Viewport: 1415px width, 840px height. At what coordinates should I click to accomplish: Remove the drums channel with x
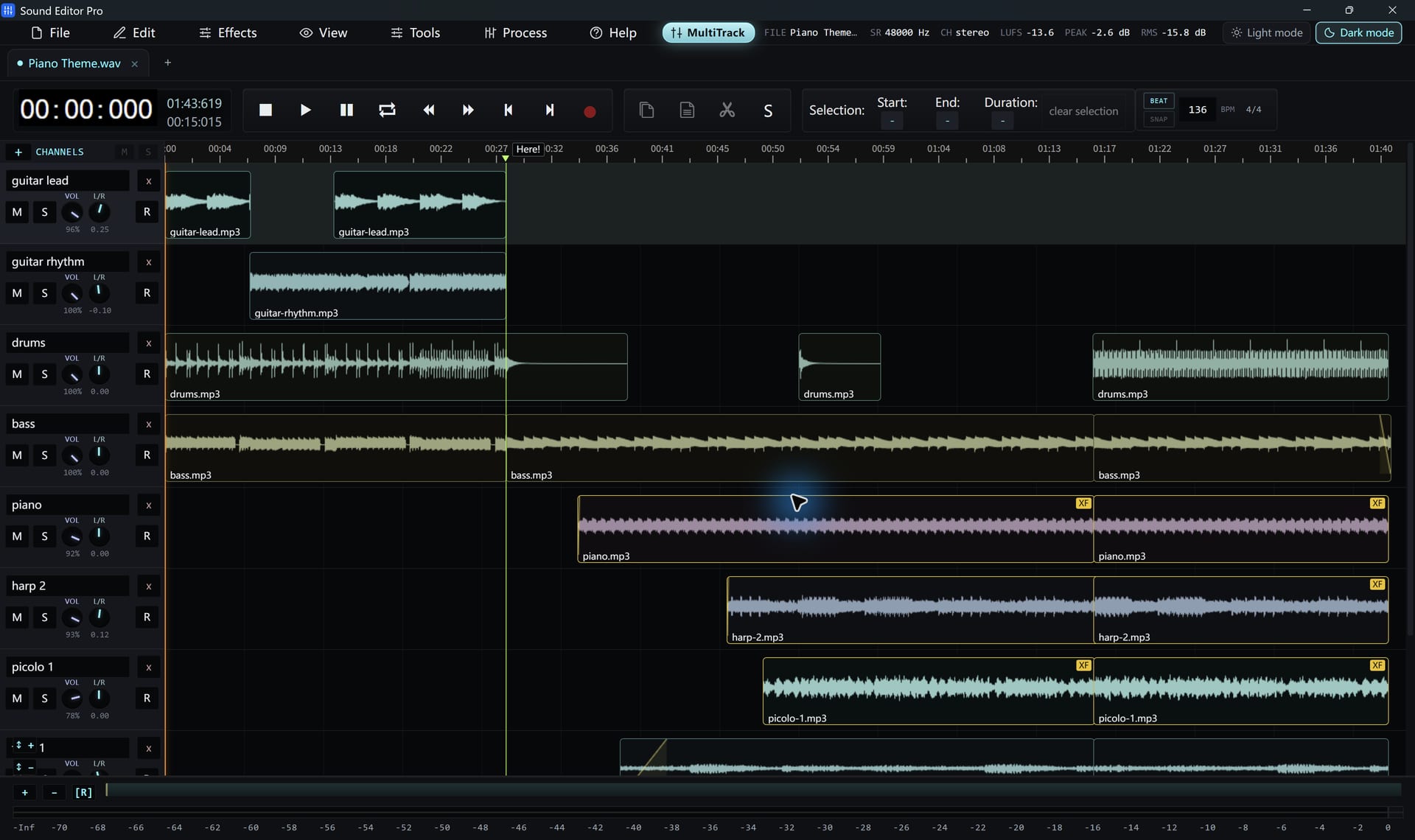tap(148, 343)
